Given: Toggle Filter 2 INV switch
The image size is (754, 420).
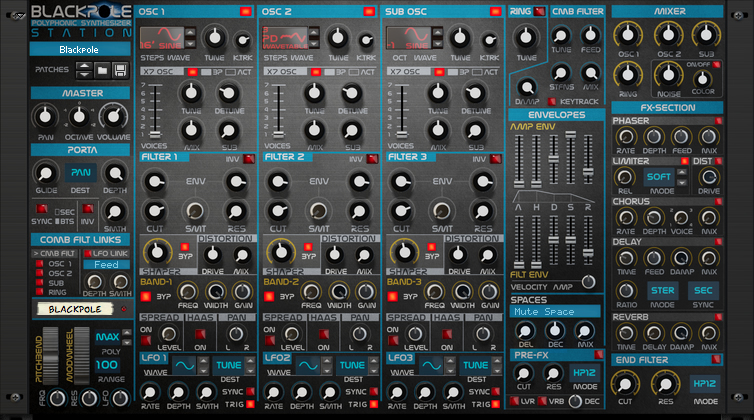Looking at the screenshot, I should [x=372, y=159].
